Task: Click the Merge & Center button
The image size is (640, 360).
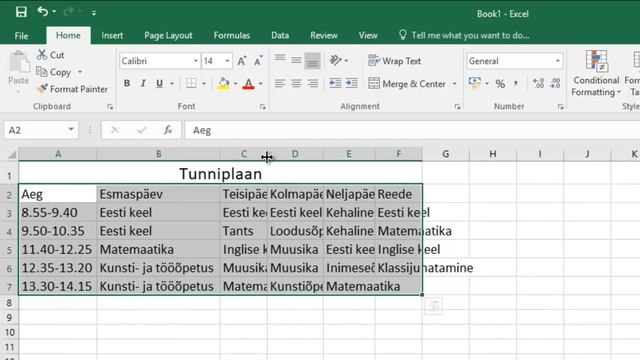Action: coord(407,84)
